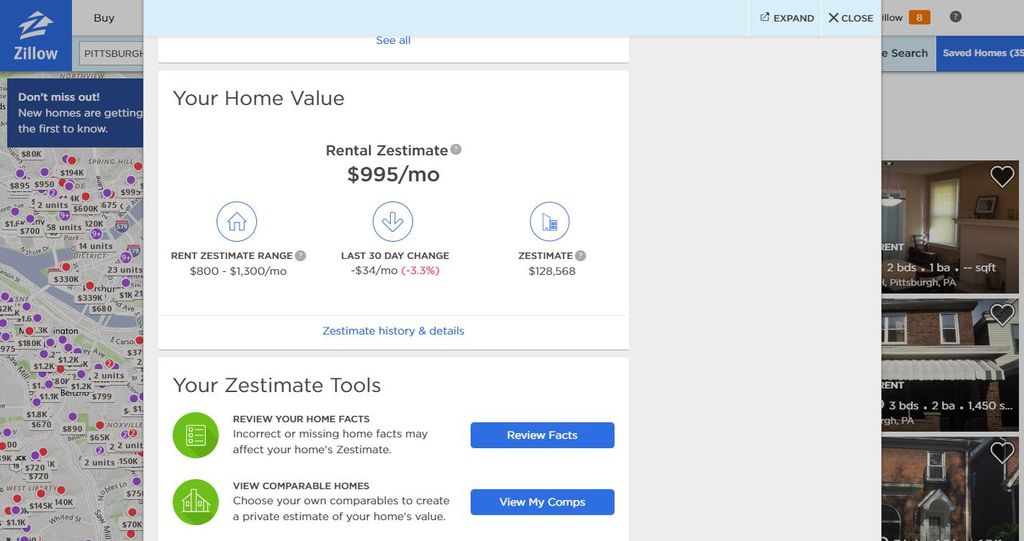1024x541 pixels.
Task: Click the green home facts checklist icon
Action: [x=195, y=435]
